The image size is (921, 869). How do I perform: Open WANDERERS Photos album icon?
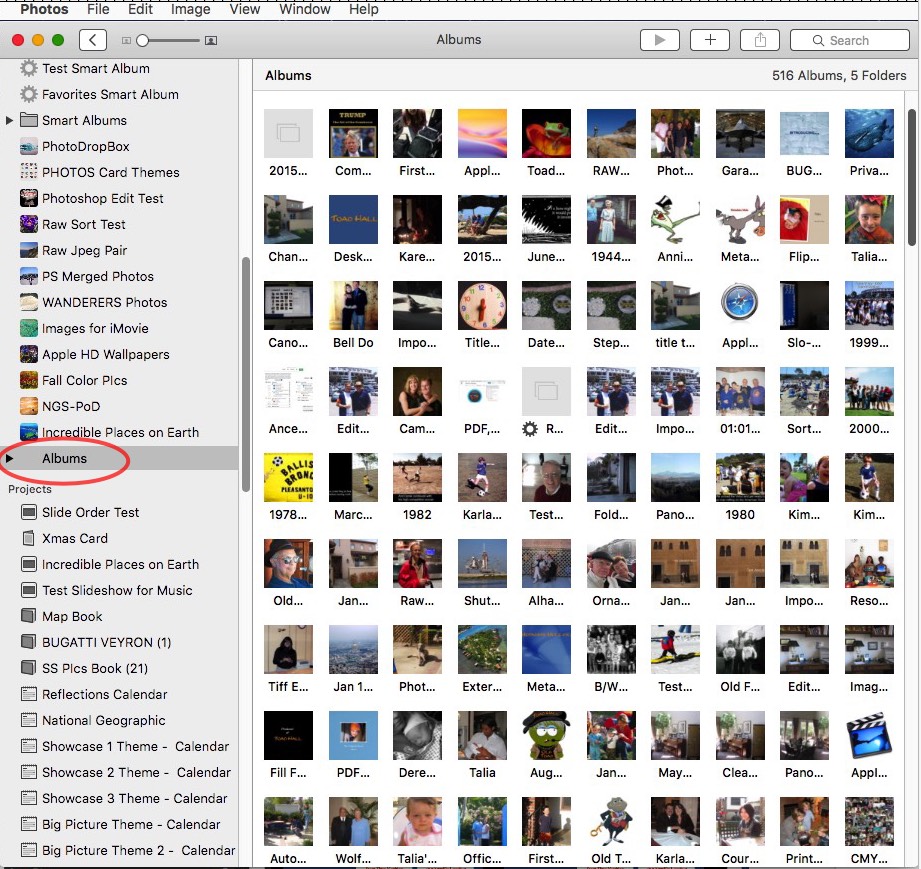pos(29,302)
